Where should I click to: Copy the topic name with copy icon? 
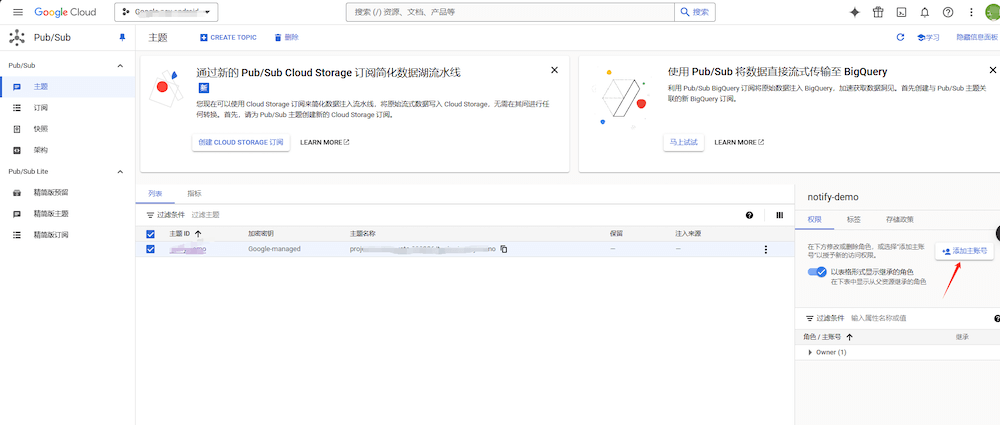[504, 249]
